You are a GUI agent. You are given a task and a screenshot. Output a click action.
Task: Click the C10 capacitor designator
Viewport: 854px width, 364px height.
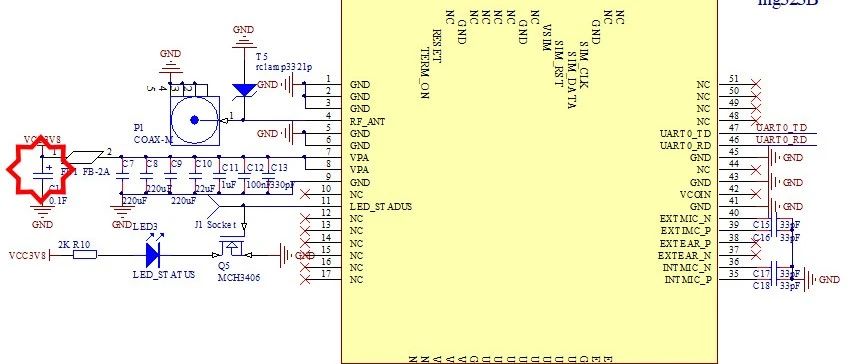point(203,163)
